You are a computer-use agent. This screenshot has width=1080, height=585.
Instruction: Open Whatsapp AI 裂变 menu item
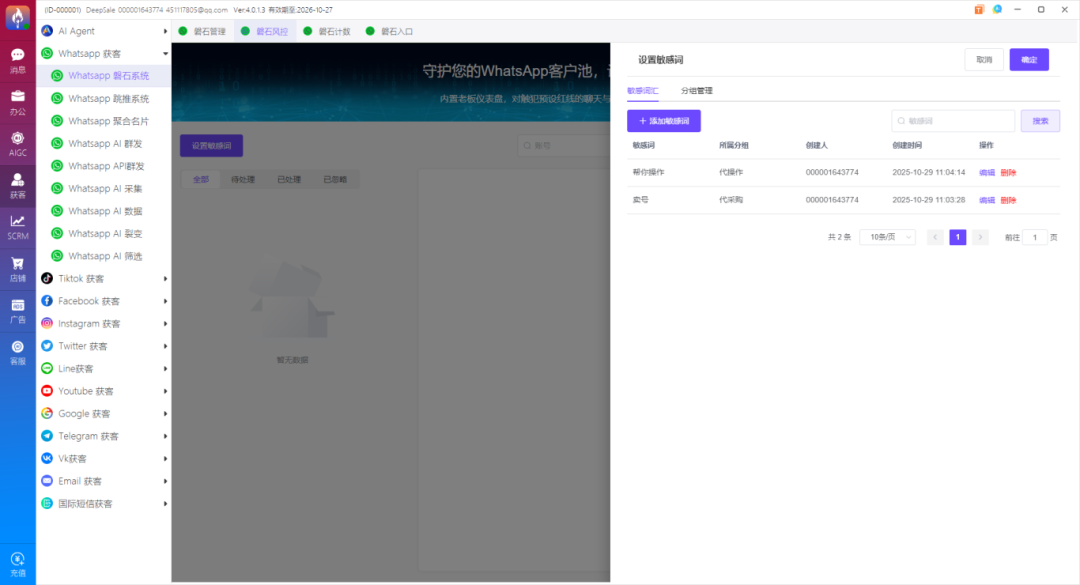pyautogui.click(x=103, y=234)
